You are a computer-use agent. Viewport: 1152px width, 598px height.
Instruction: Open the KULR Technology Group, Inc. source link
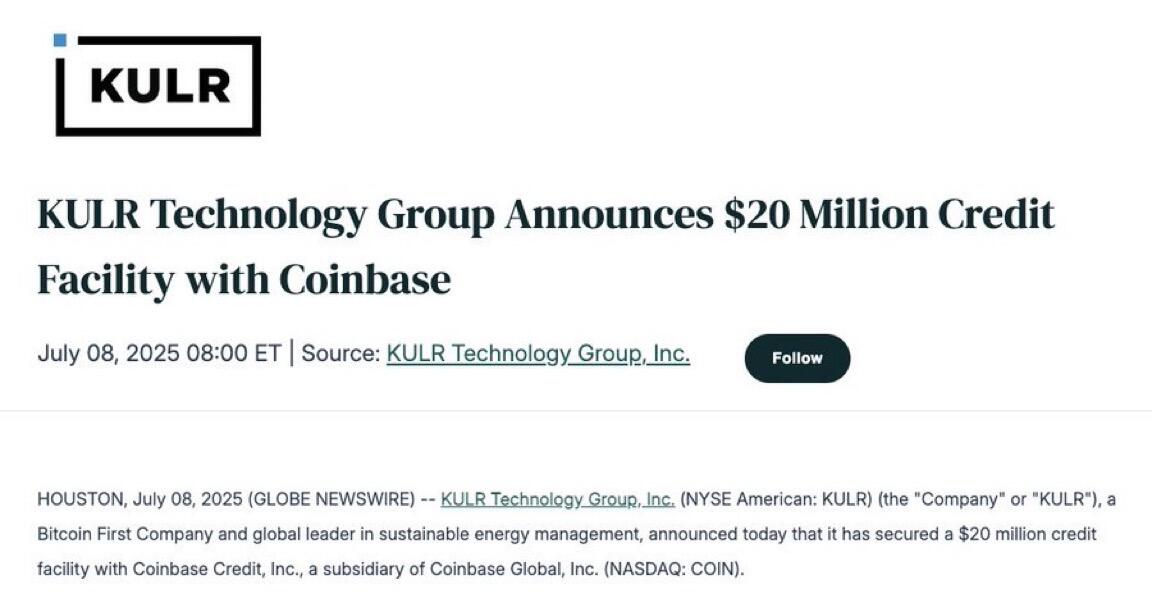tap(538, 353)
